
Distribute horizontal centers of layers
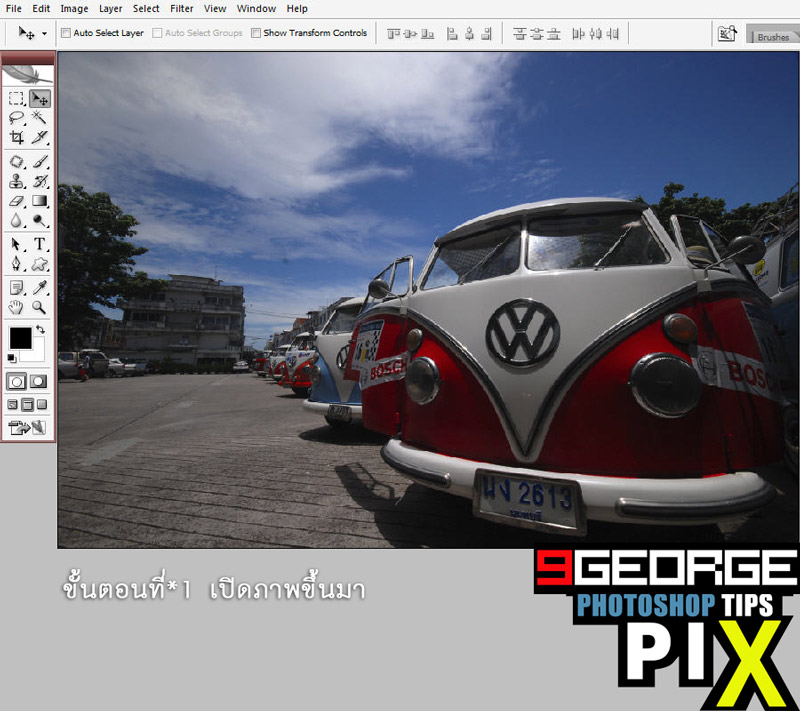(595, 34)
